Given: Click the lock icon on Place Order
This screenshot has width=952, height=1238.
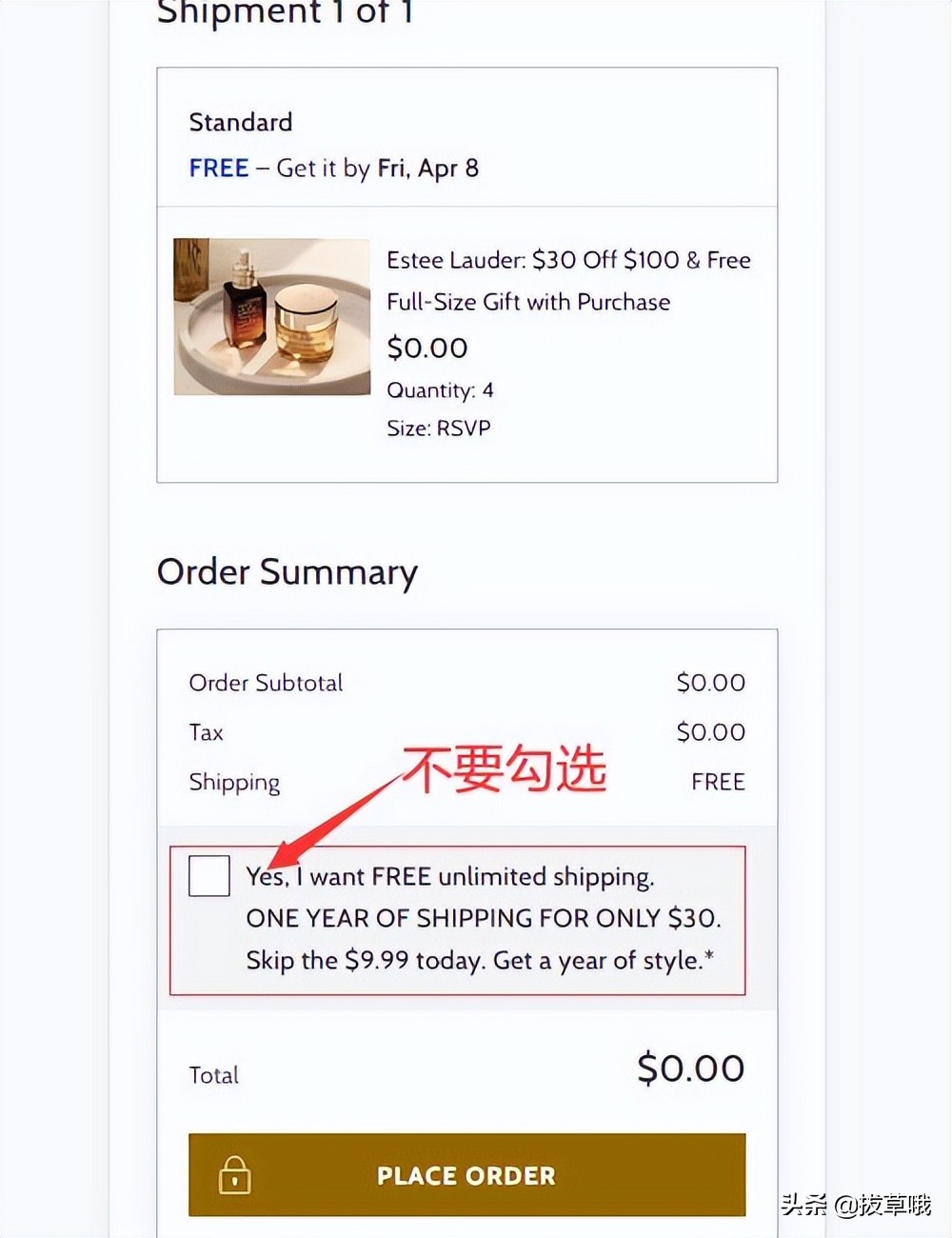Looking at the screenshot, I should click(x=234, y=1174).
